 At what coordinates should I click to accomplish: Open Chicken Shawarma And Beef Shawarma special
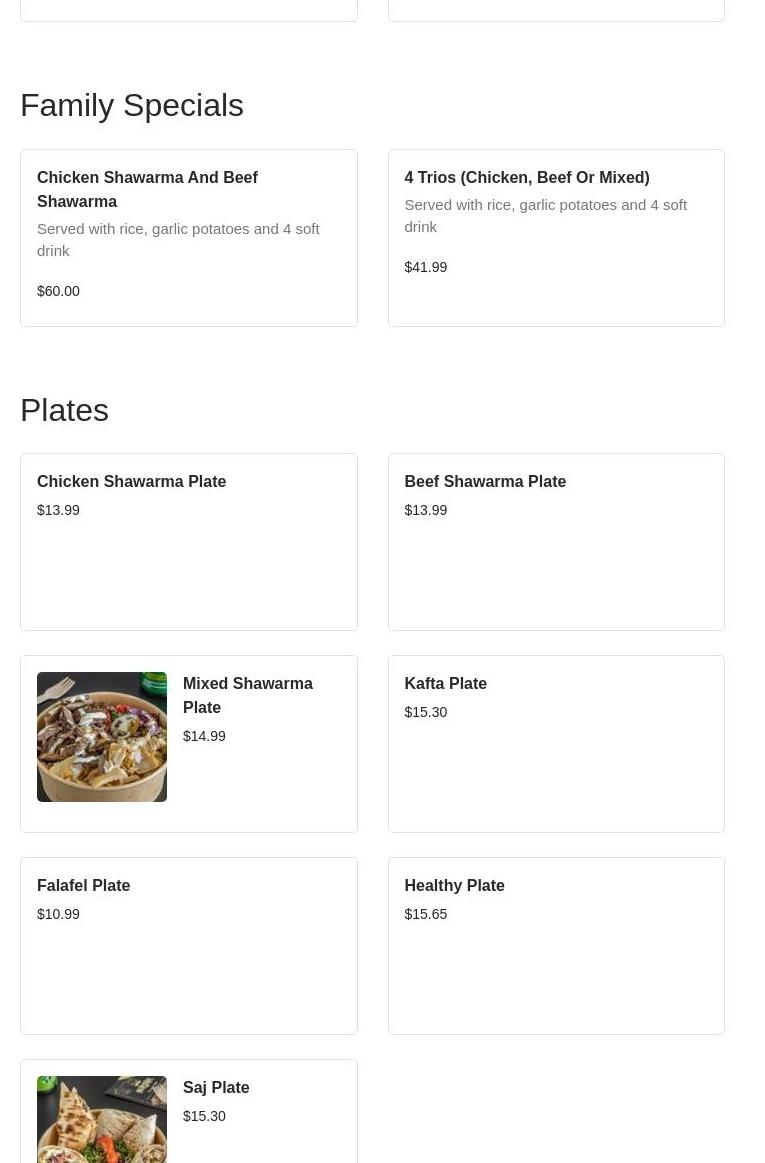point(147,189)
